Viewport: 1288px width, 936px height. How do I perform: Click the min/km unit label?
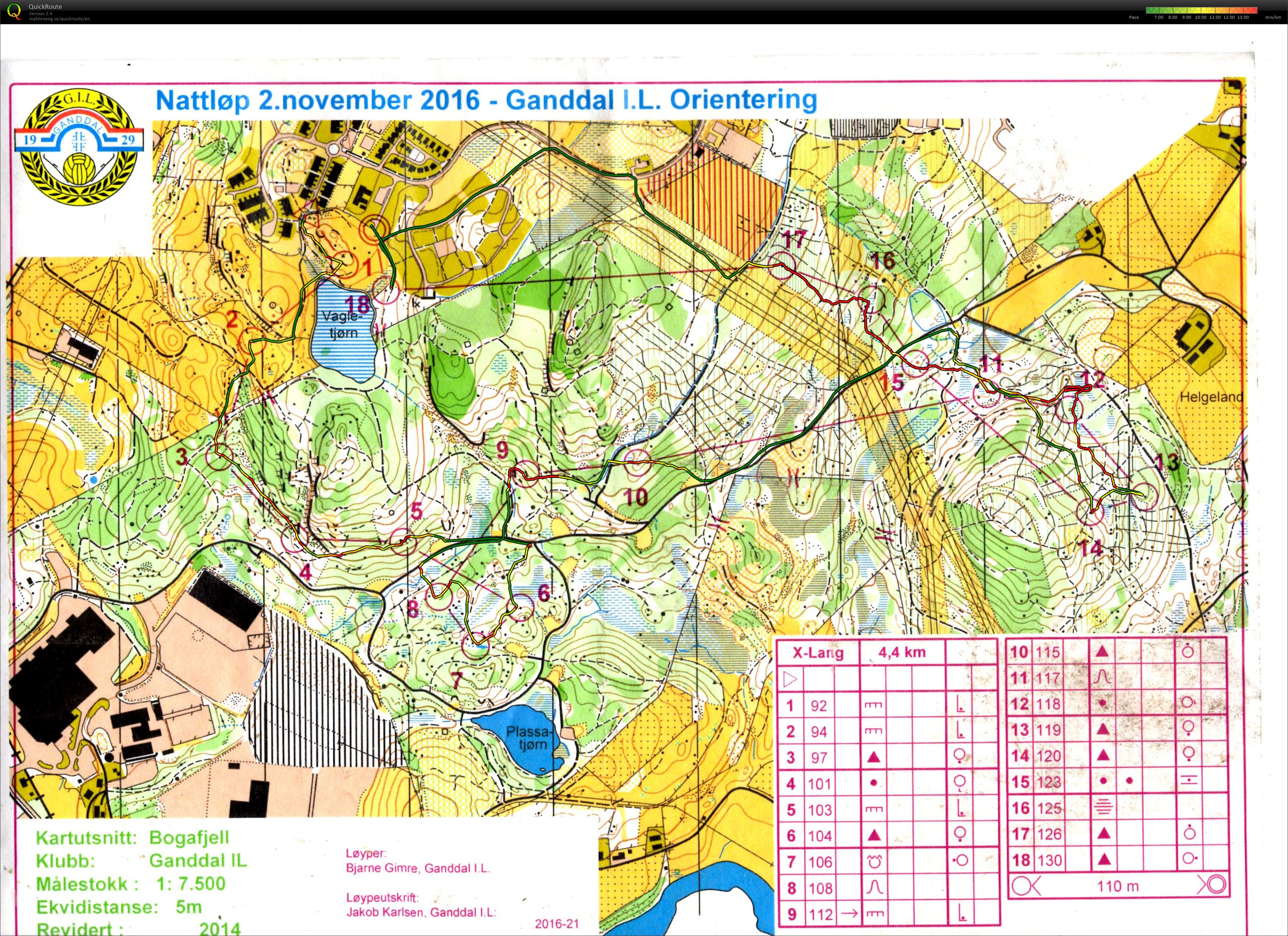click(x=1273, y=18)
